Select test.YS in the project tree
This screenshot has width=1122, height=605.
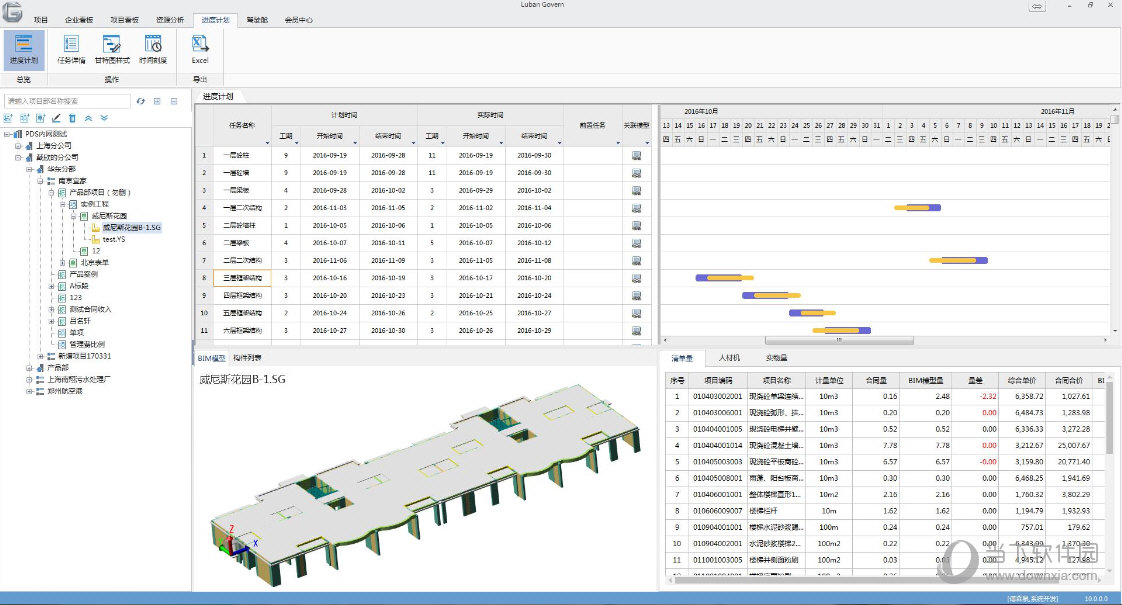(116, 239)
